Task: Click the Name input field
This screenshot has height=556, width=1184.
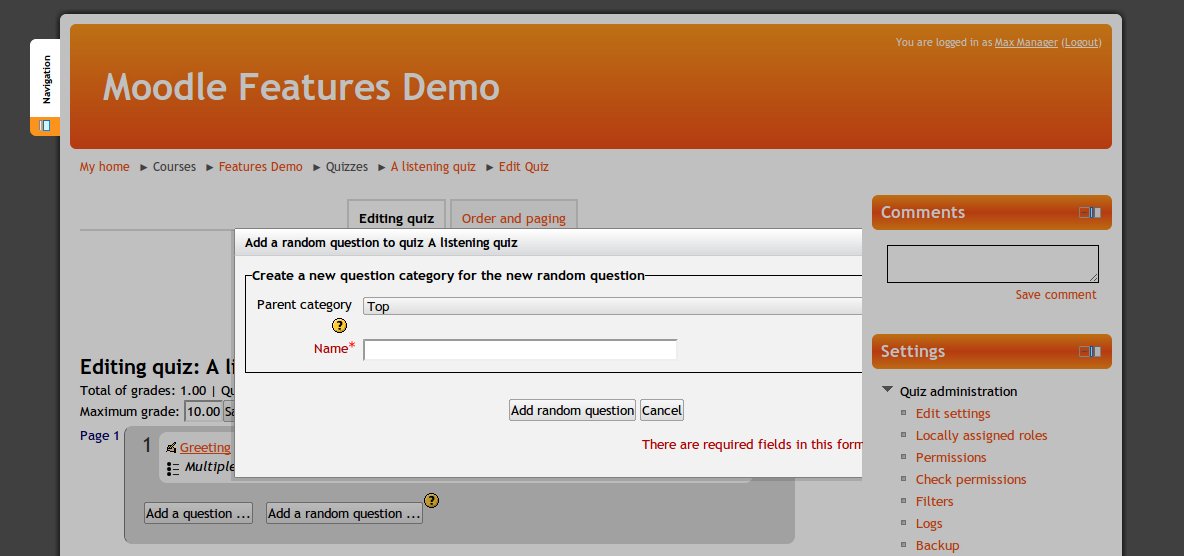Action: 520,350
